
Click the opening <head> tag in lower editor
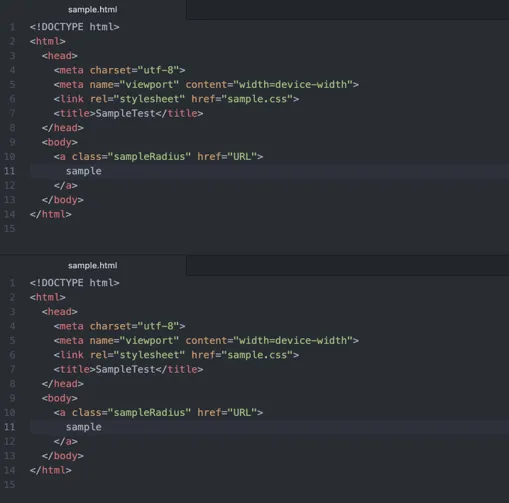coord(60,312)
